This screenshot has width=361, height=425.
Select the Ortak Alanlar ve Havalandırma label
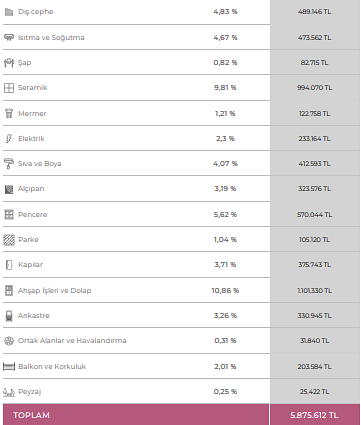[72, 341]
